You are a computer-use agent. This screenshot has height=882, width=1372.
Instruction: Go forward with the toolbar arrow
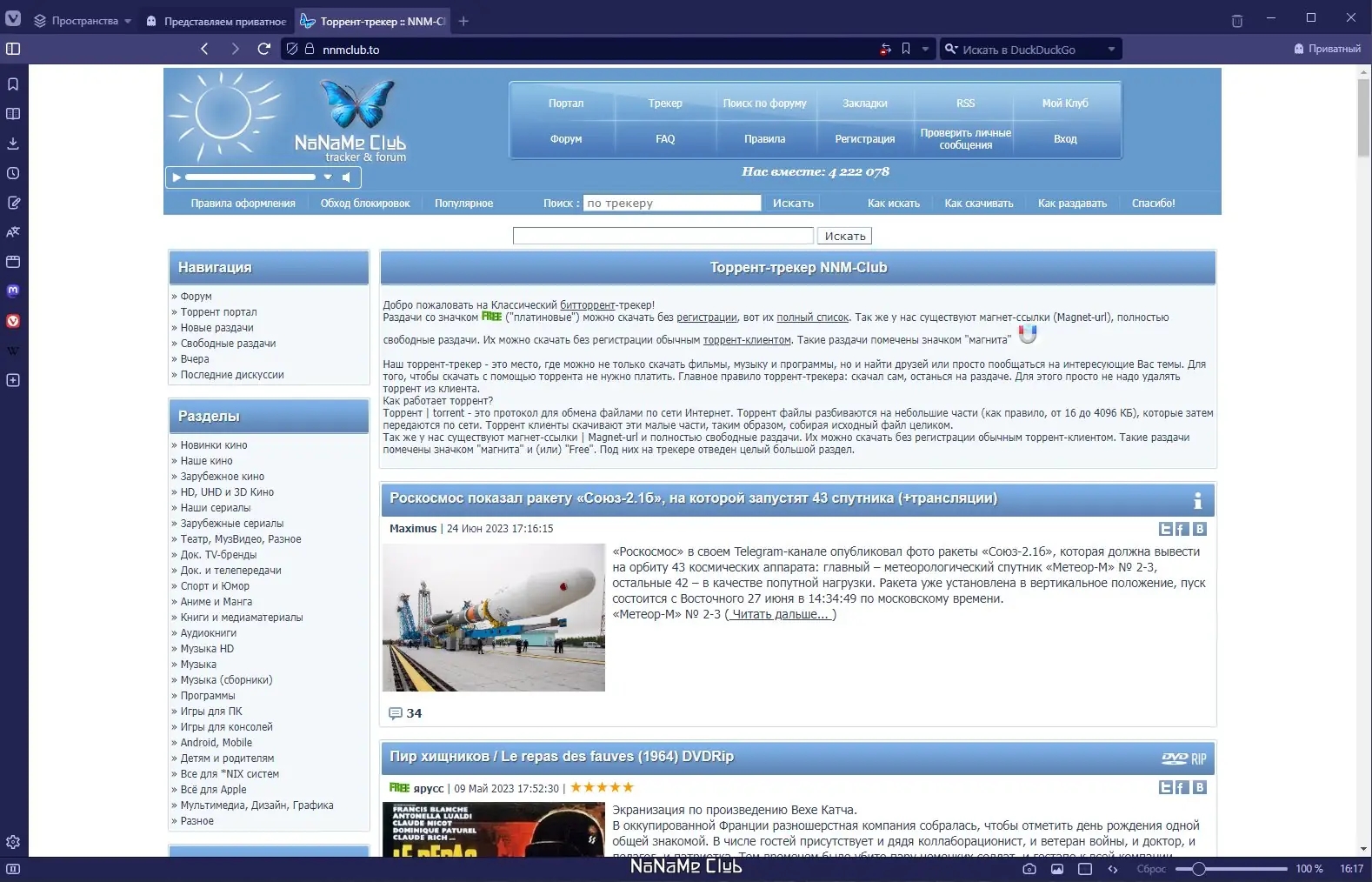click(235, 49)
